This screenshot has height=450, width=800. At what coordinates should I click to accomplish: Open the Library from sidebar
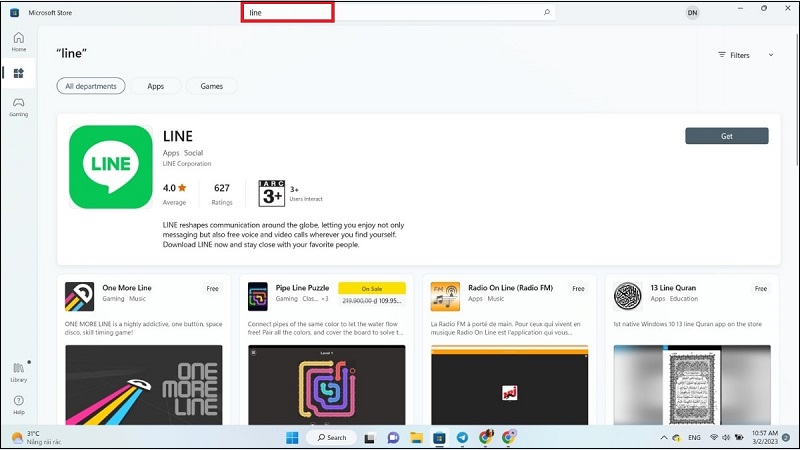pyautogui.click(x=18, y=371)
